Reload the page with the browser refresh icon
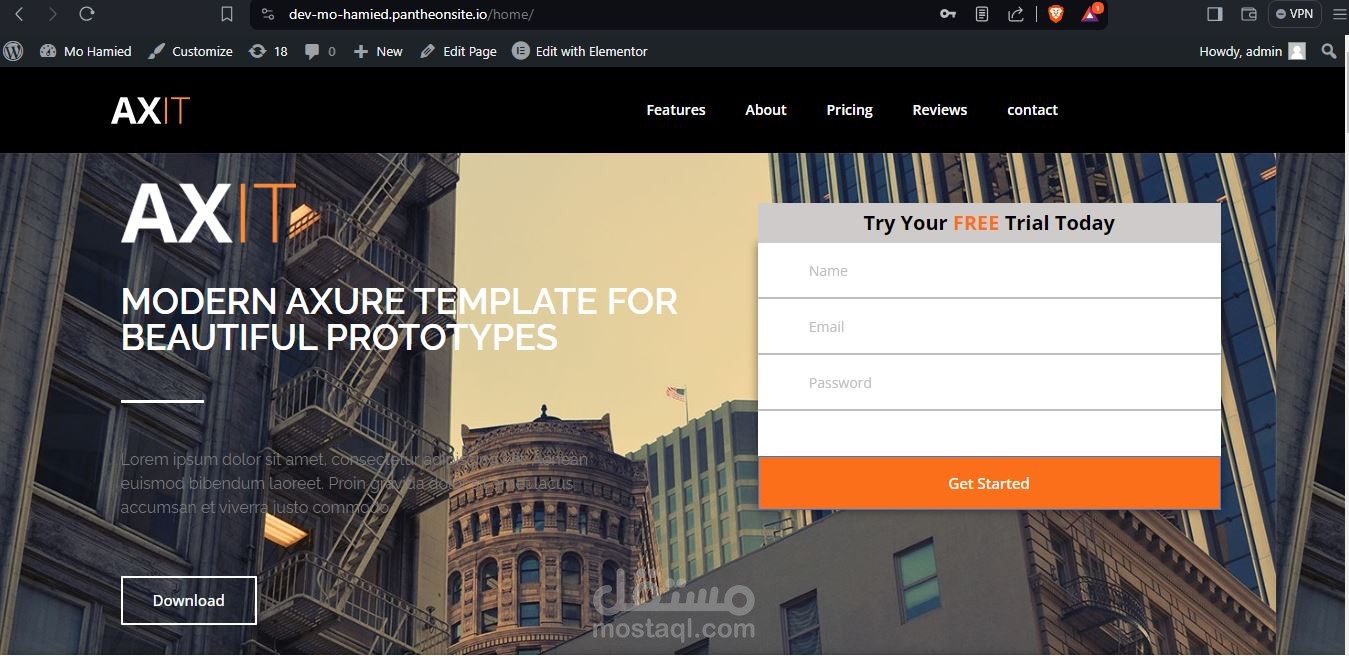The height and width of the screenshot is (656, 1349). (x=86, y=14)
